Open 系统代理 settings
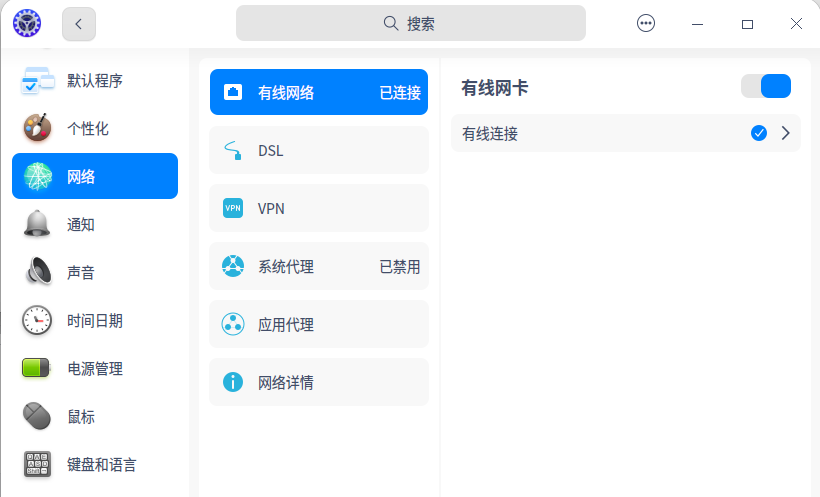The width and height of the screenshot is (820, 497). [x=319, y=266]
